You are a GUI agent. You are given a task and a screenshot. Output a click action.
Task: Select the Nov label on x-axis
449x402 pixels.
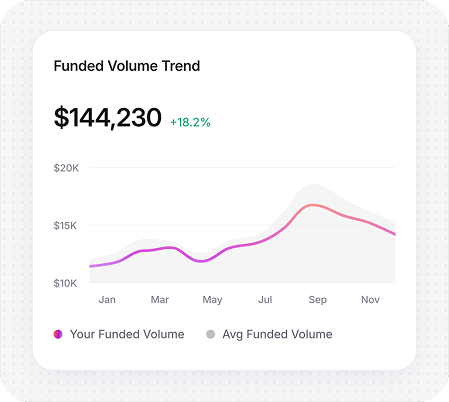370,300
